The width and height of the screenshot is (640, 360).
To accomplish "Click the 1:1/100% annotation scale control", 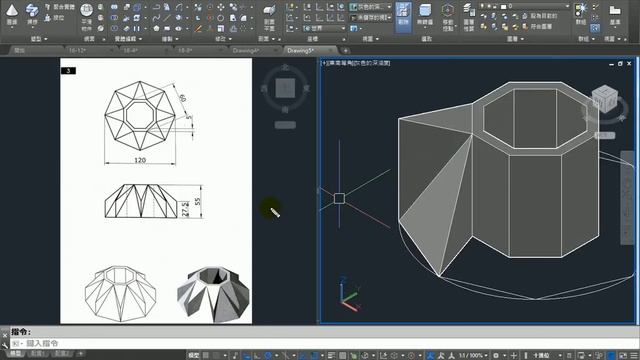I will click(473, 356).
